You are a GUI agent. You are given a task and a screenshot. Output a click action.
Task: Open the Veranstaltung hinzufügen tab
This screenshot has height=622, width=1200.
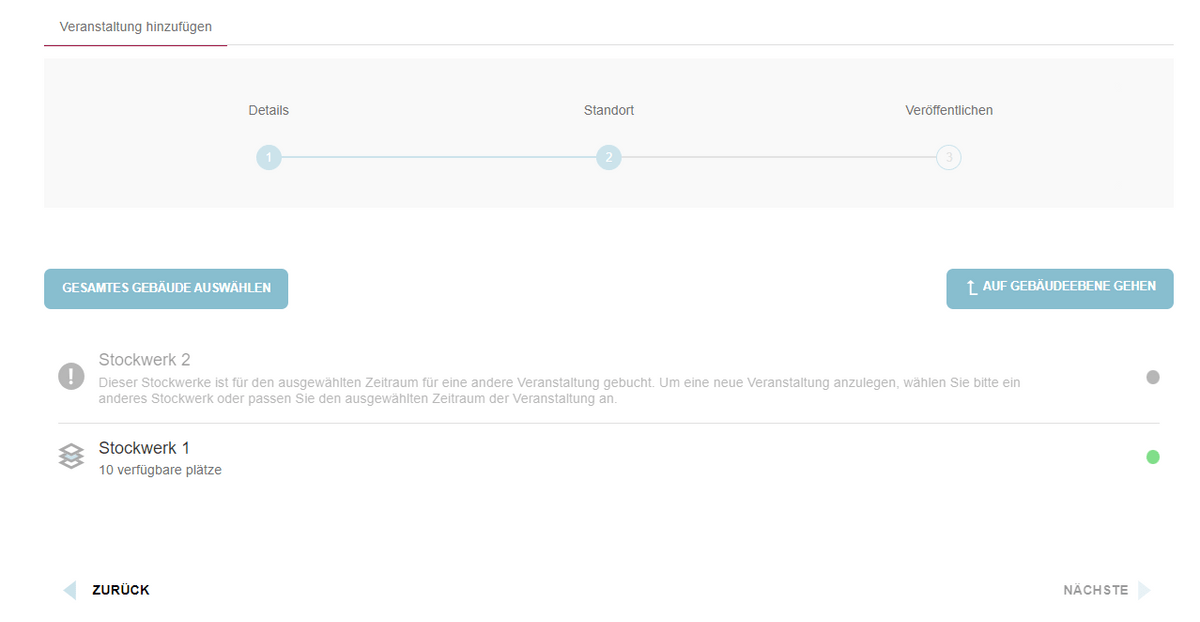point(136,27)
